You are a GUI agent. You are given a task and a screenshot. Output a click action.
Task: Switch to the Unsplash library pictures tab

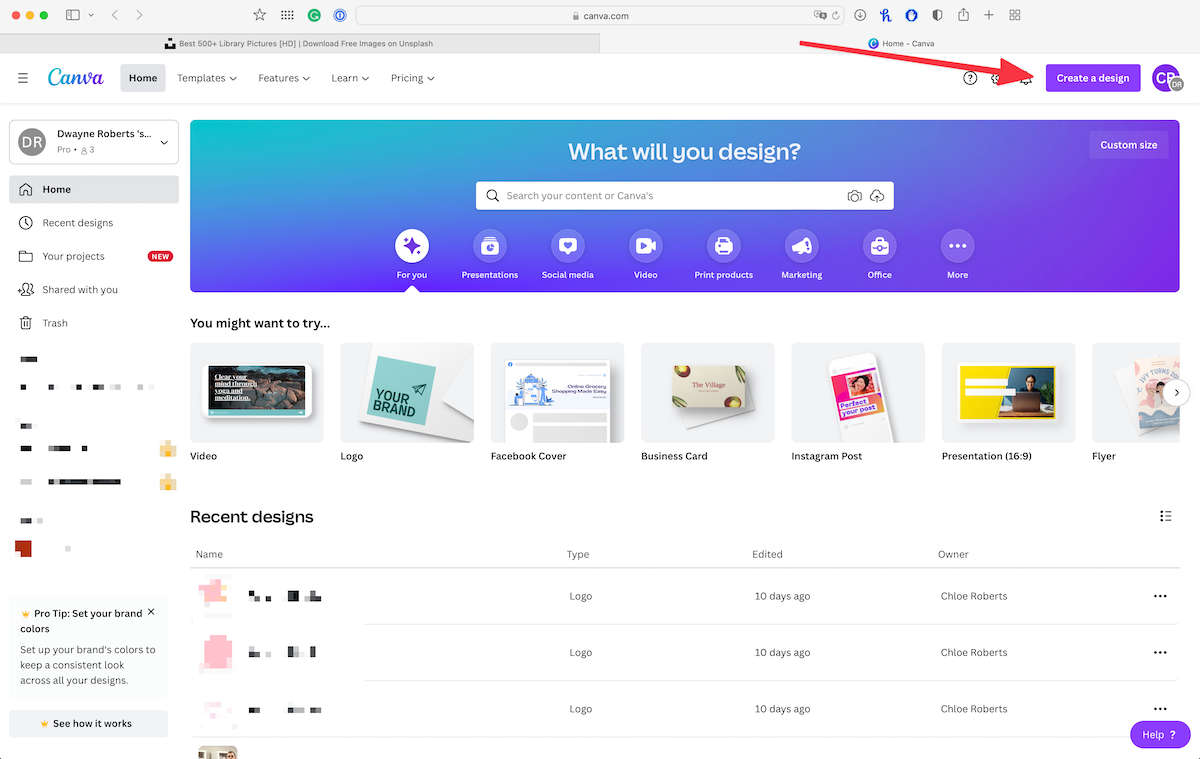pyautogui.click(x=300, y=43)
